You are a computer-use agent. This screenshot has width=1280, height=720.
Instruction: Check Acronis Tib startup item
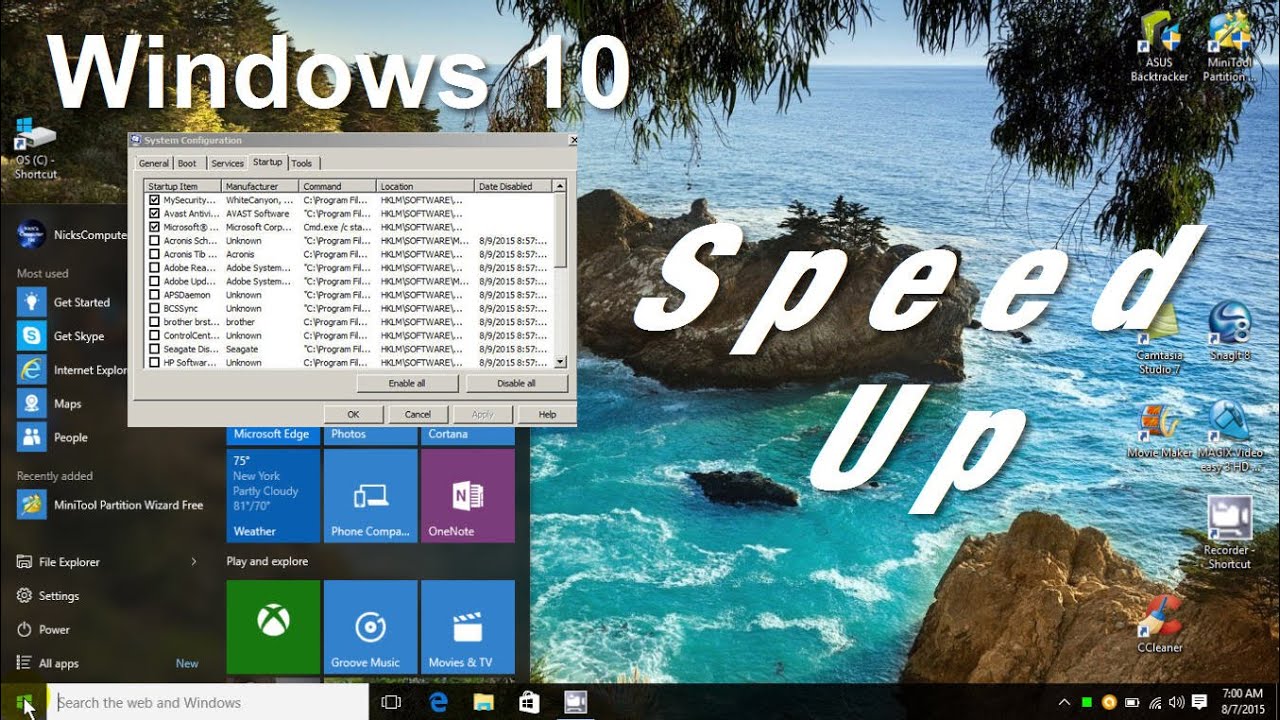coord(154,254)
